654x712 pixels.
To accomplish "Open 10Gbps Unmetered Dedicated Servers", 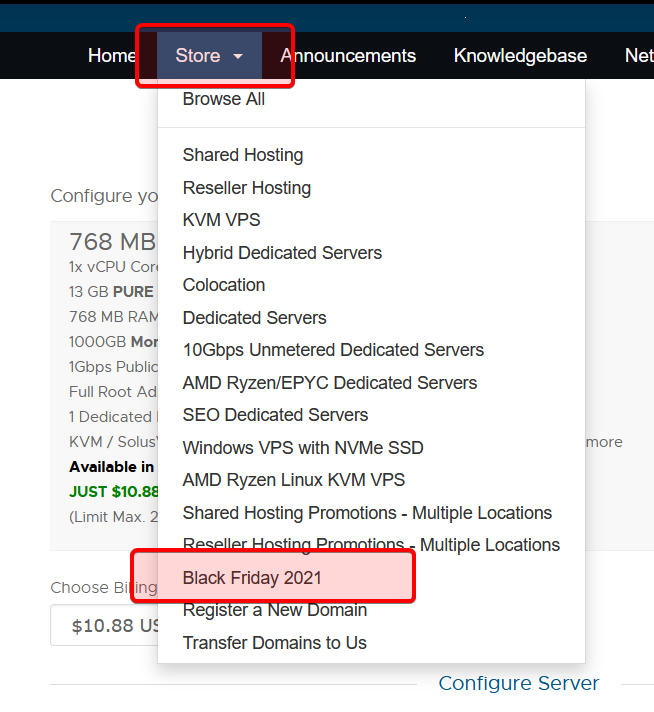I will [x=333, y=350].
